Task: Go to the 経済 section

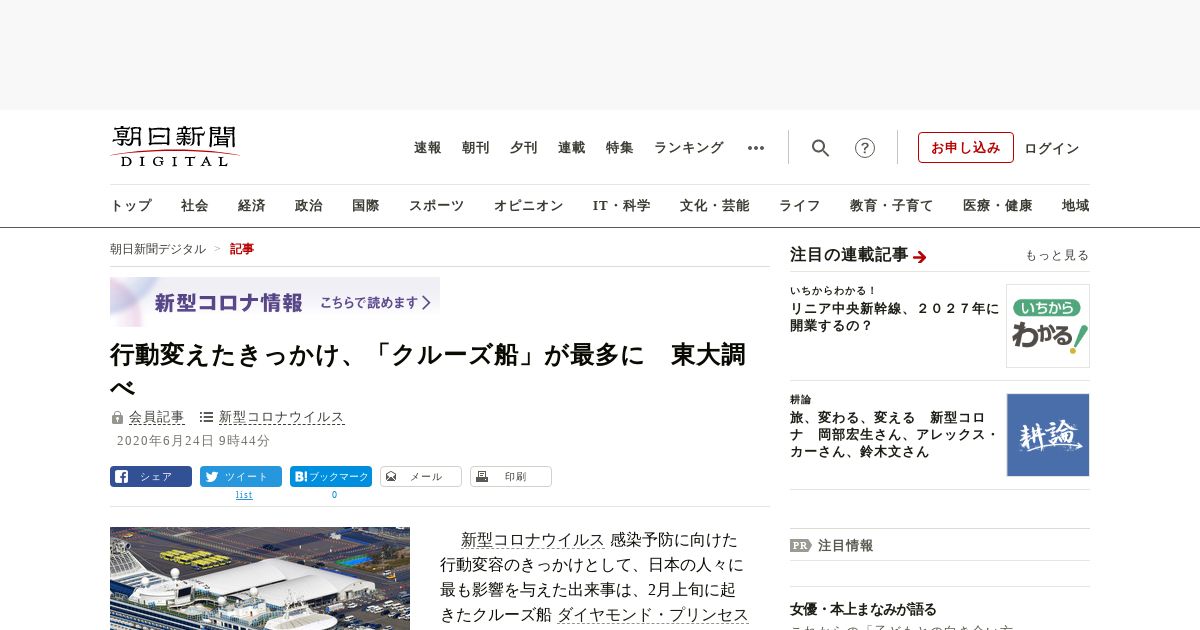Action: coord(252,206)
